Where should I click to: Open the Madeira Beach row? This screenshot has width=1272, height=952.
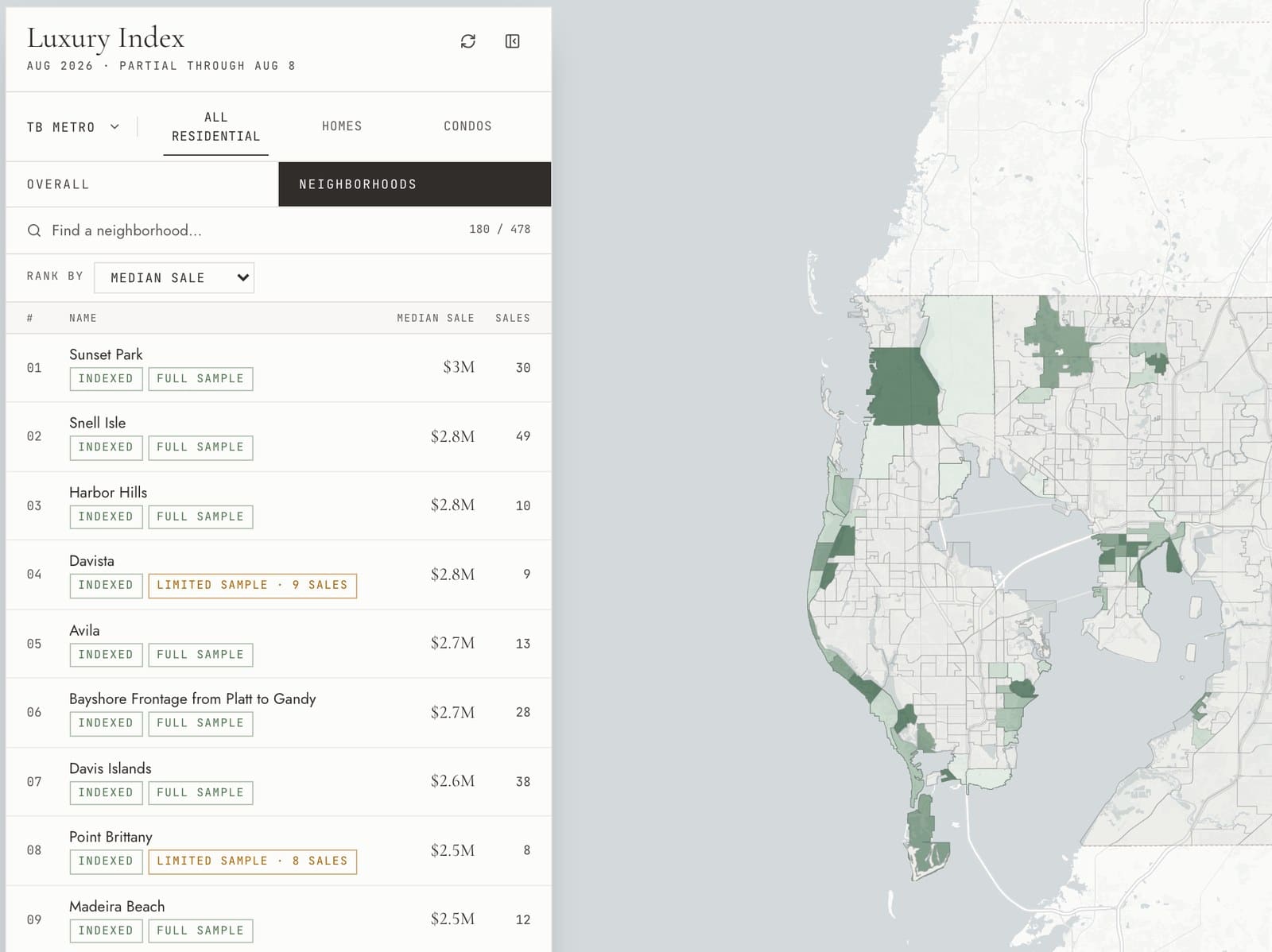point(278,919)
